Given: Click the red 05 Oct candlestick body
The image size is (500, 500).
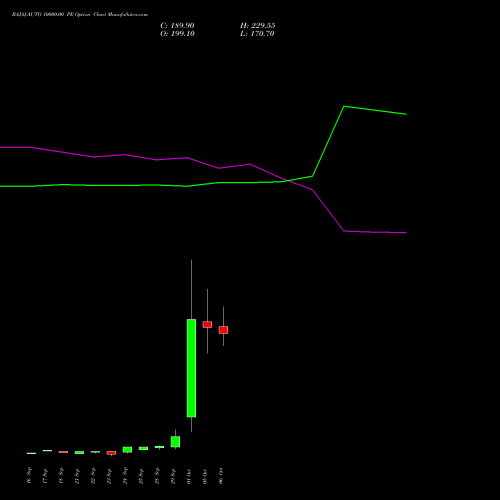Looking at the screenshot, I should [x=207, y=325].
